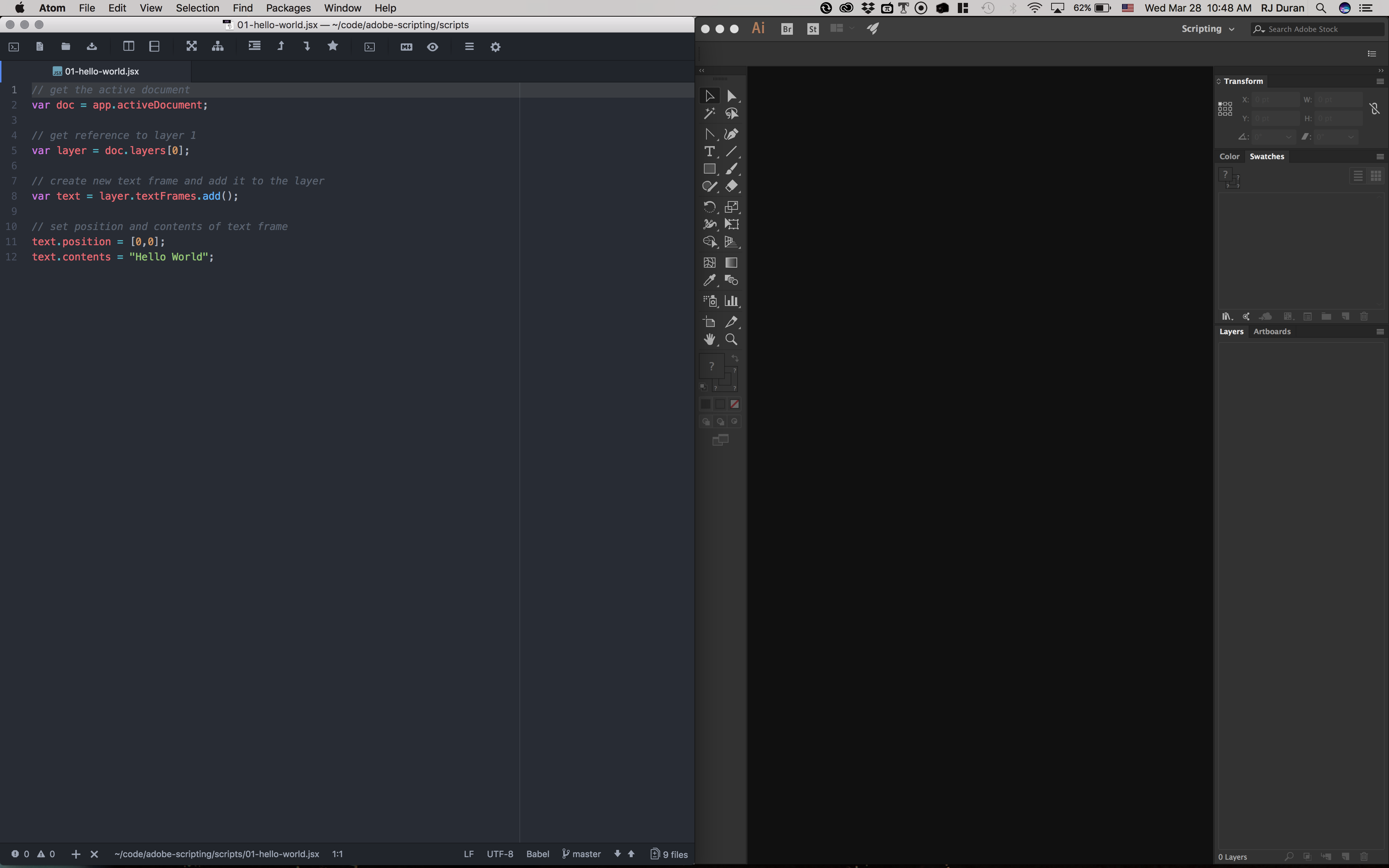This screenshot has width=1389, height=868.
Task: Toggle constrain width and height proportions
Action: coord(1375,109)
